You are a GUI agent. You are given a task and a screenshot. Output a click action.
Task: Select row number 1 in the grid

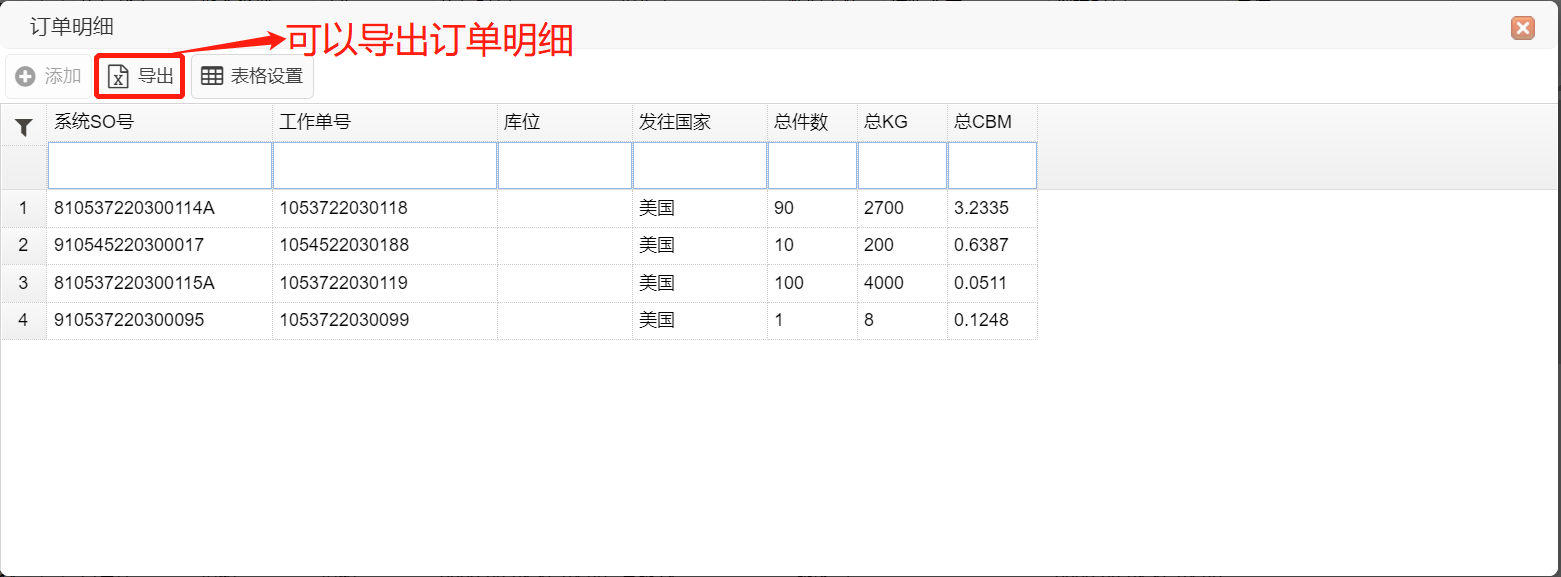click(24, 208)
